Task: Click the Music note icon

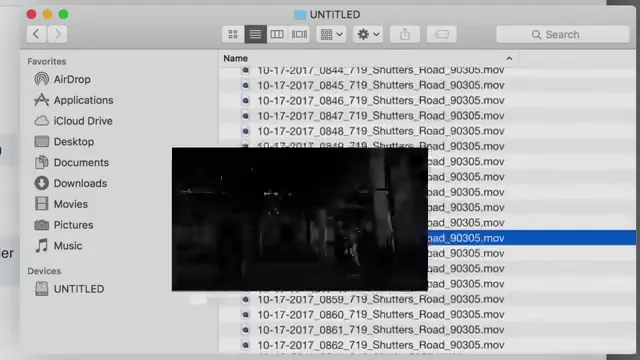Action: 42,246
